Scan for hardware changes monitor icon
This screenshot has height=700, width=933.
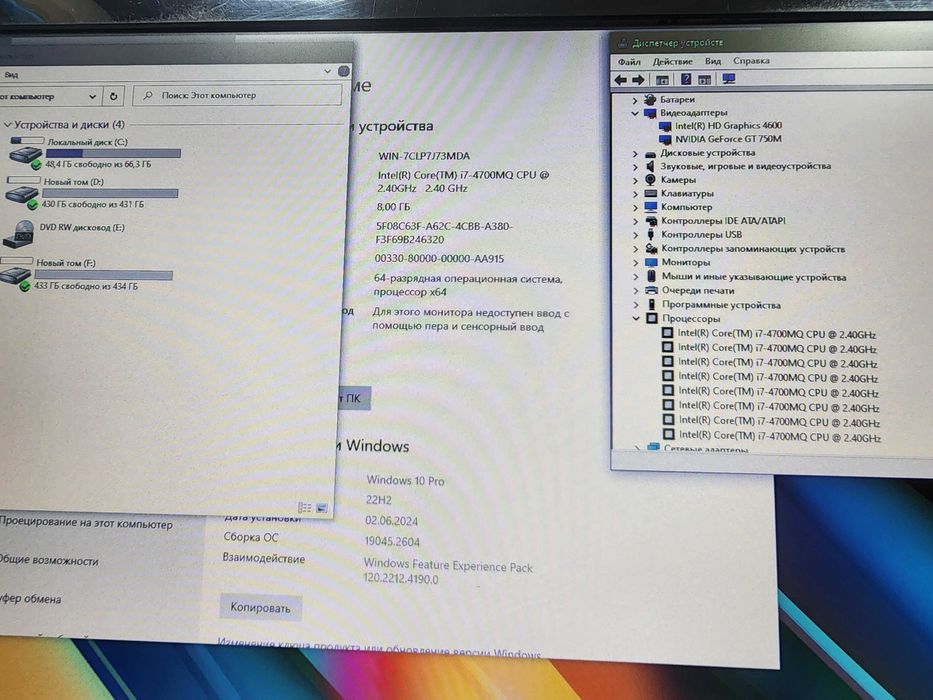(728, 79)
